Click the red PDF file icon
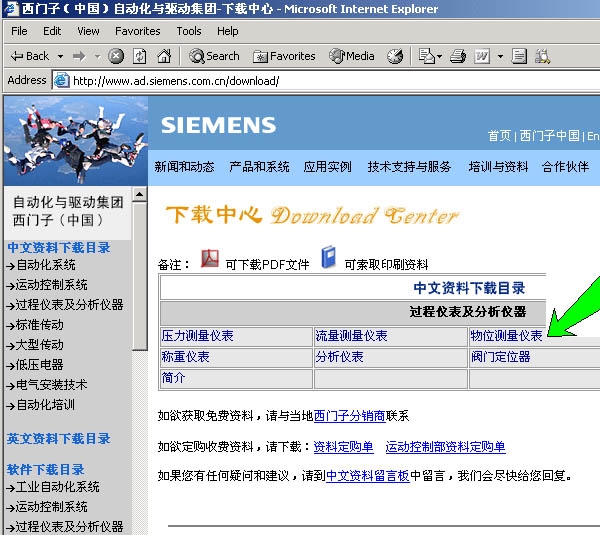 point(210,259)
